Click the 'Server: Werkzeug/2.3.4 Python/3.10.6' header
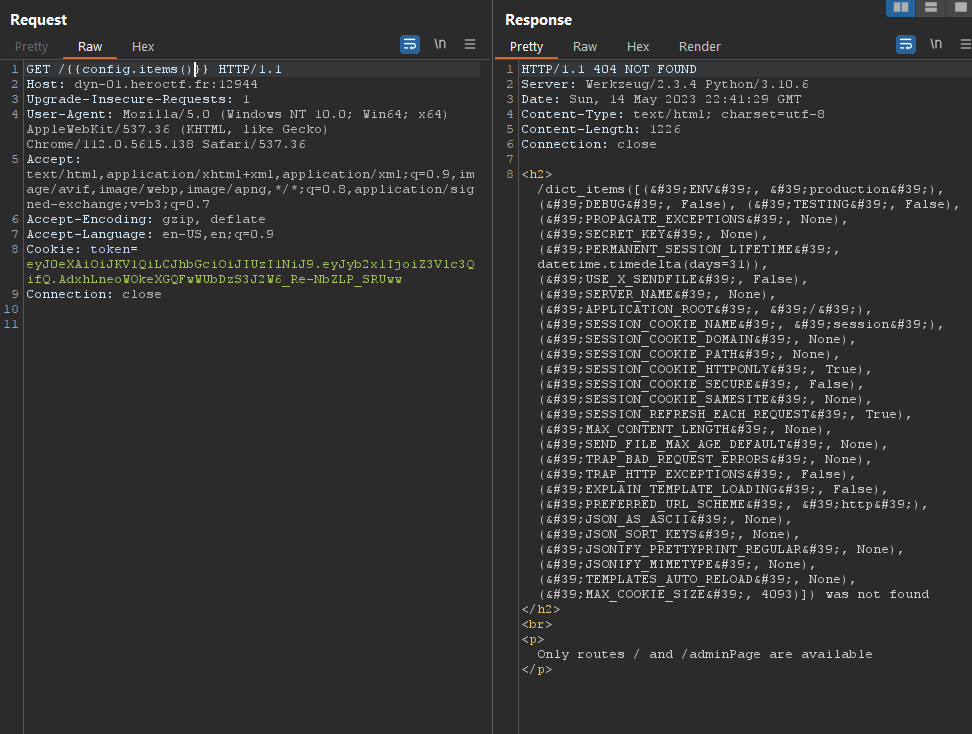972x734 pixels. [665, 84]
